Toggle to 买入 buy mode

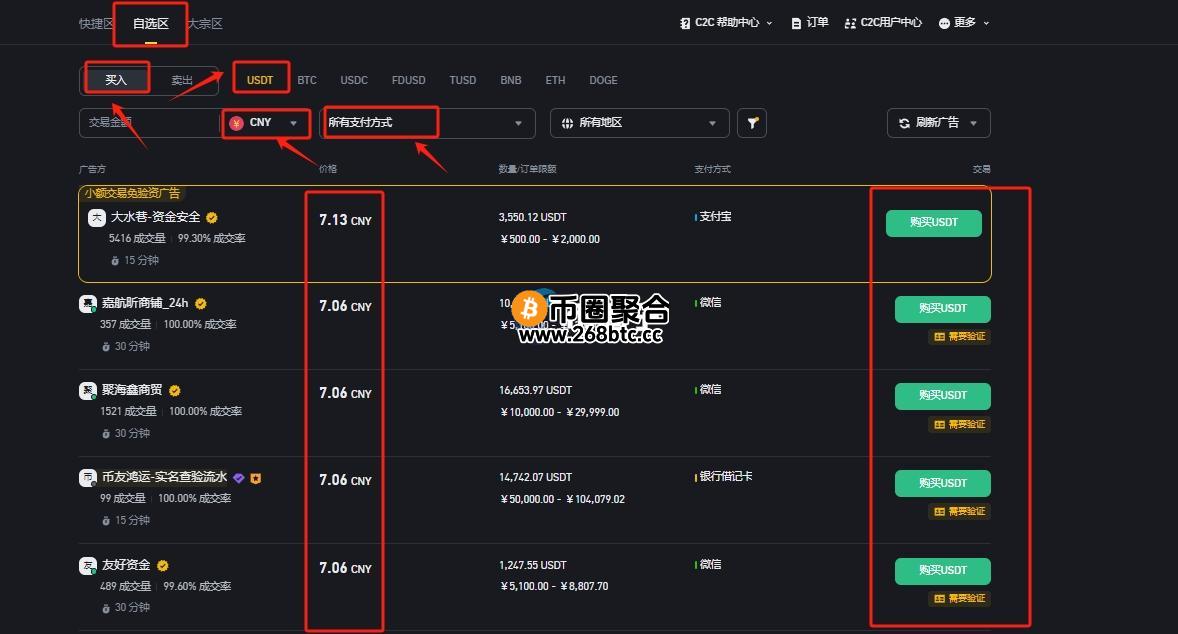point(116,80)
